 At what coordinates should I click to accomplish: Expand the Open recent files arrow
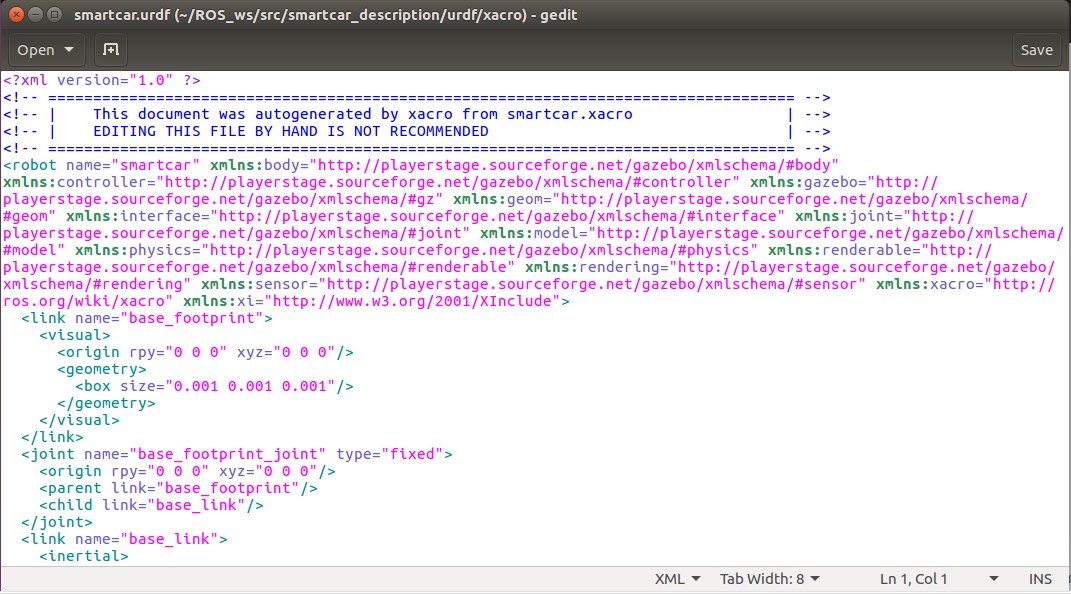(69, 50)
